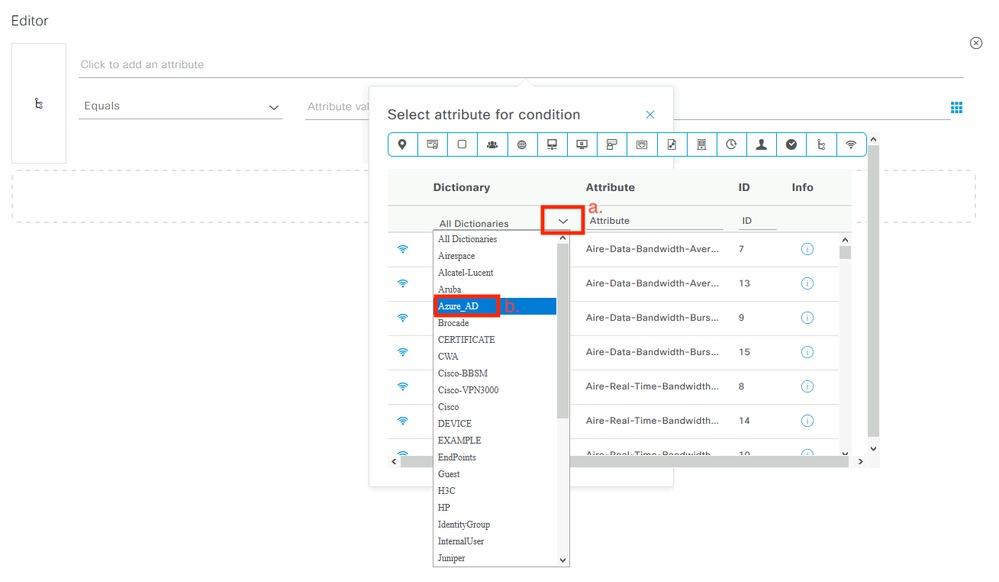Click the Attribute search input field

tap(650, 219)
